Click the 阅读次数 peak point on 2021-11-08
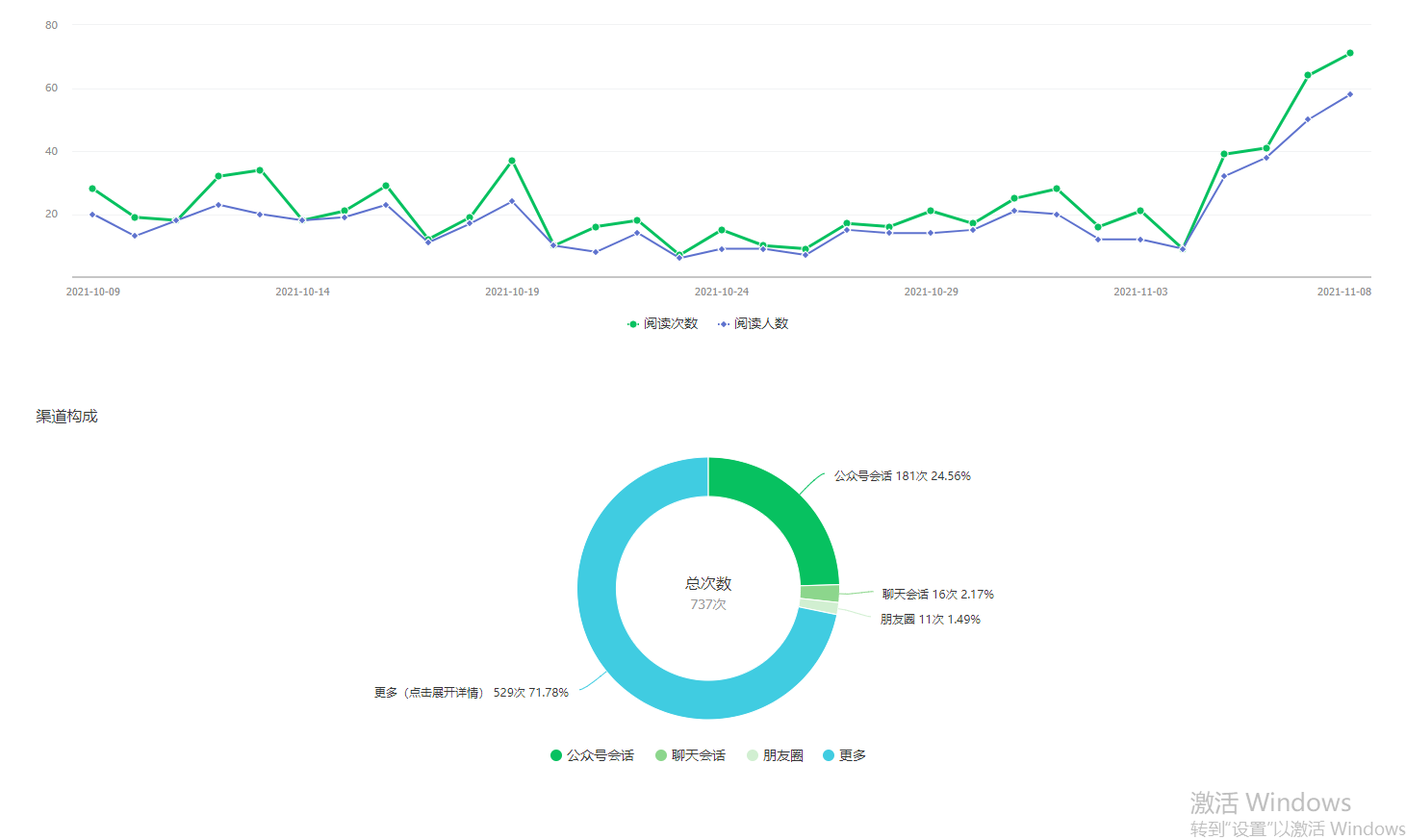1406x840 pixels. coord(1349,53)
